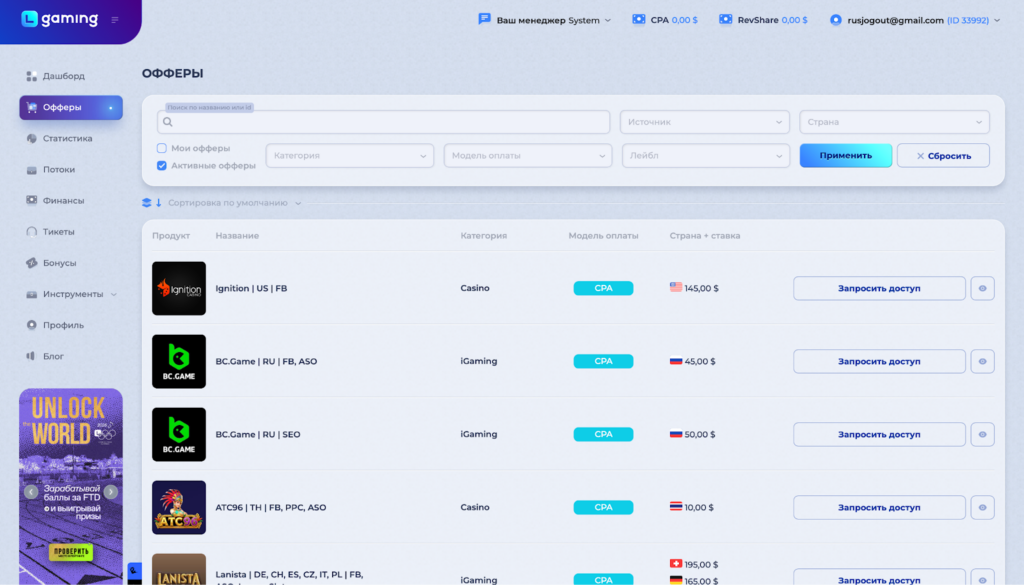View BC.Game RU SEO eye icon

tap(982, 435)
